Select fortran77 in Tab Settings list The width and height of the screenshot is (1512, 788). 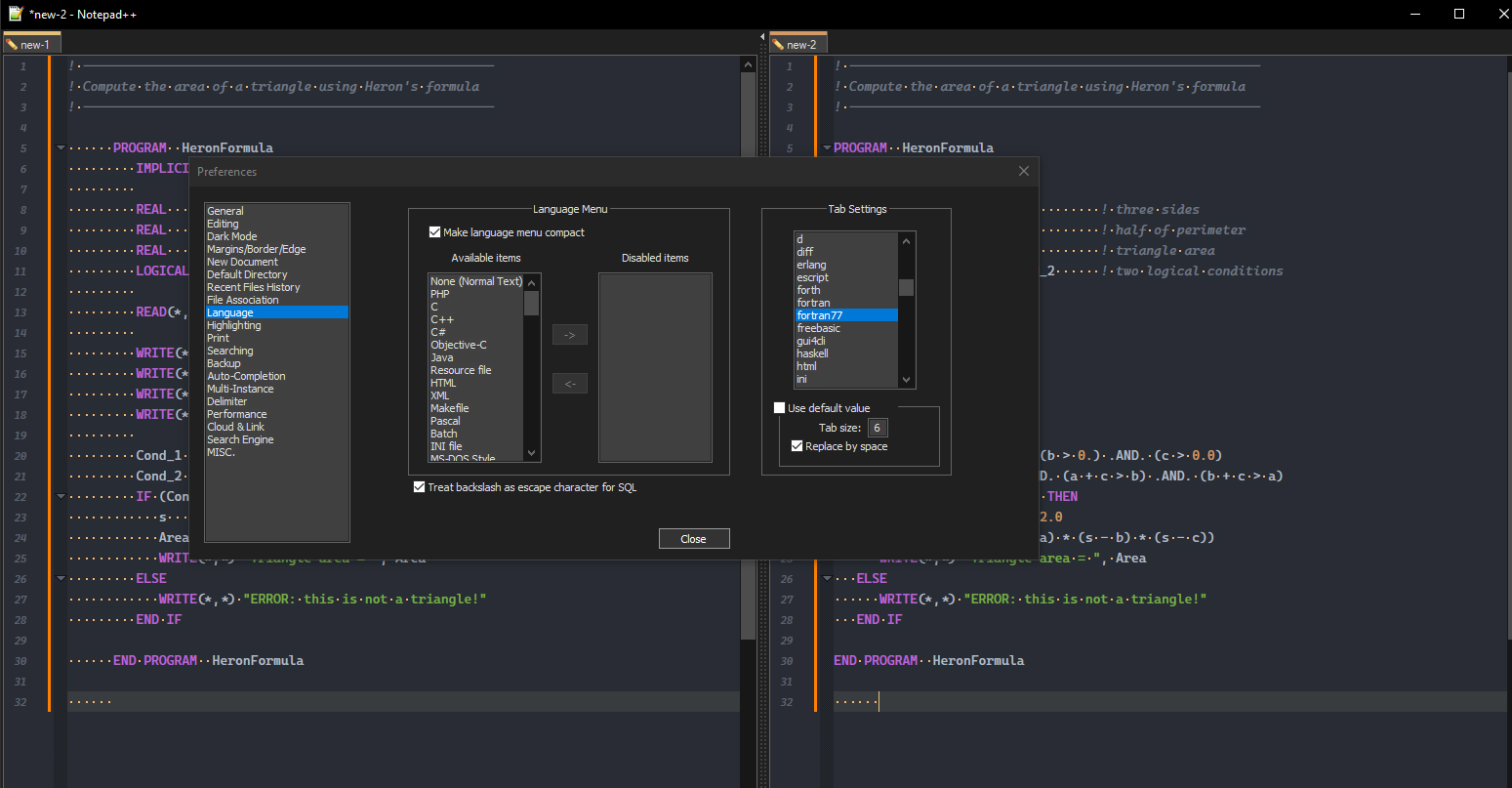pyautogui.click(x=846, y=315)
